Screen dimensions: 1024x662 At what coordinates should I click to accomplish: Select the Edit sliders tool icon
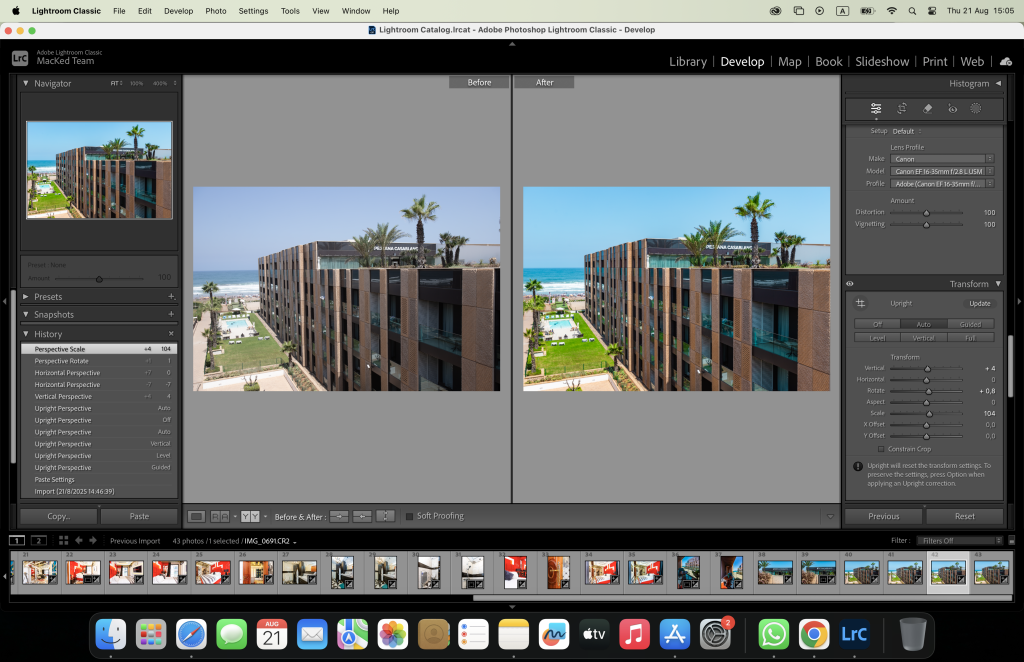pos(876,108)
